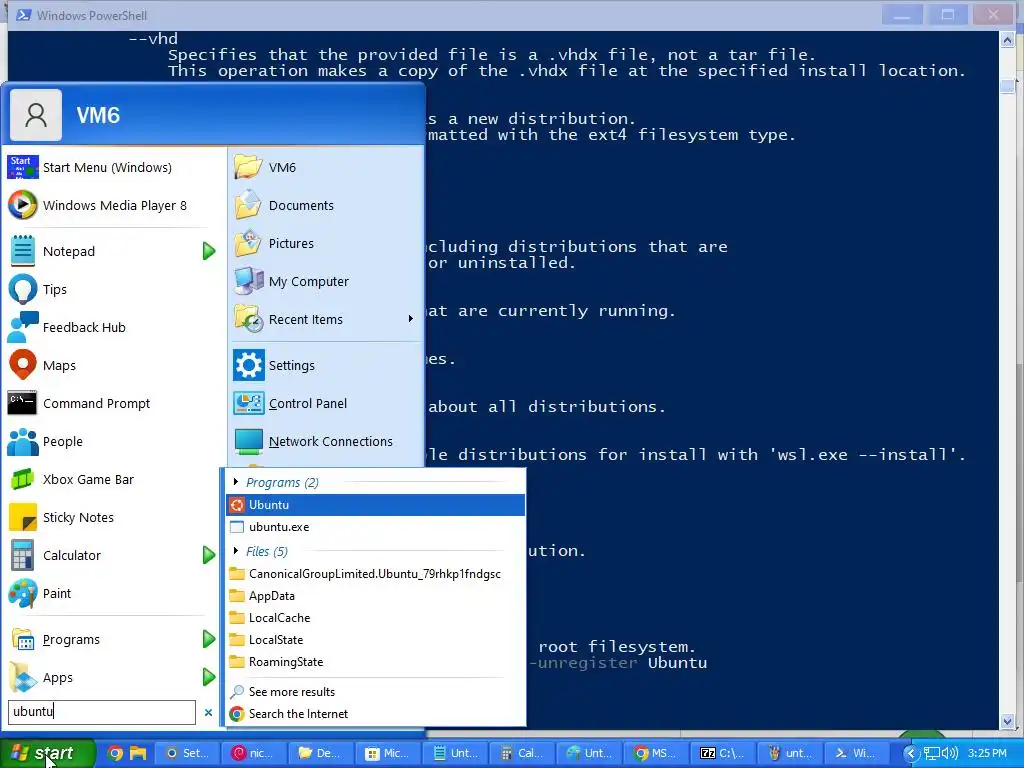The image size is (1024, 768).
Task: Click the Windows PowerShell title bar icon
Action: (24, 15)
